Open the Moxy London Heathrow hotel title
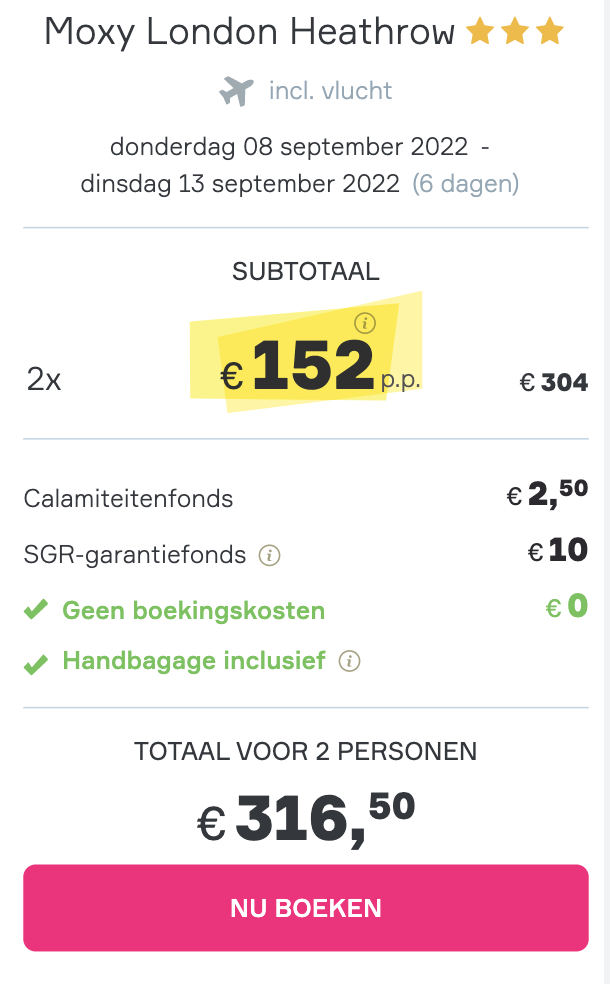 click(249, 31)
